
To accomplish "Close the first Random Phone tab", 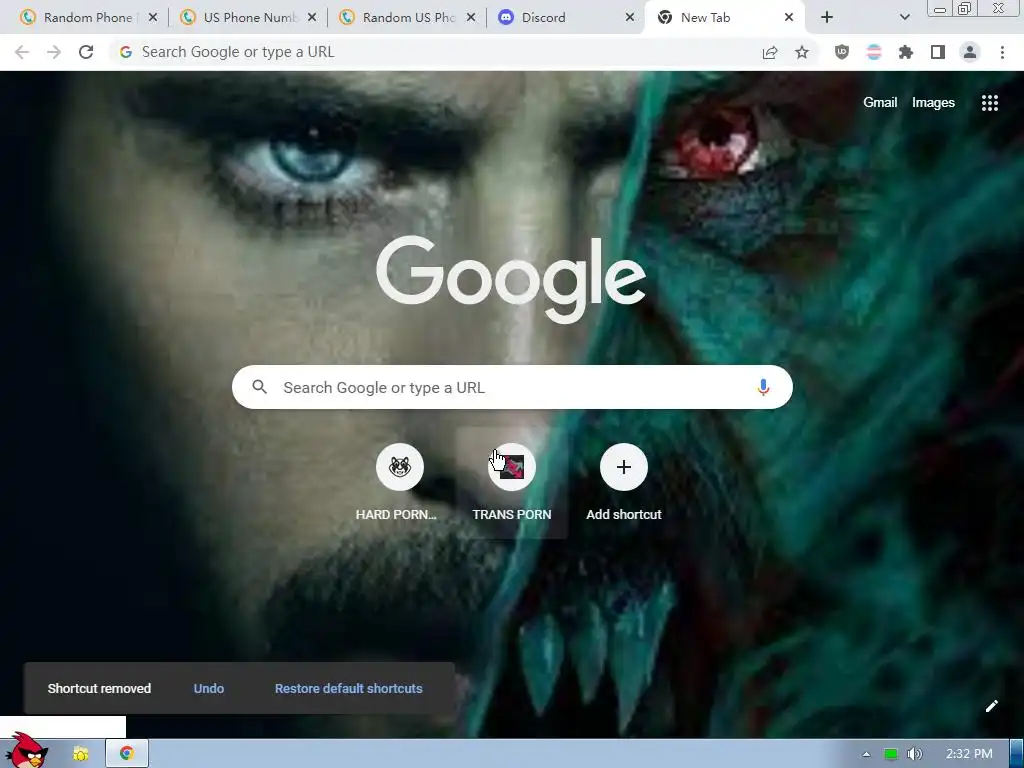I will 153,18.
